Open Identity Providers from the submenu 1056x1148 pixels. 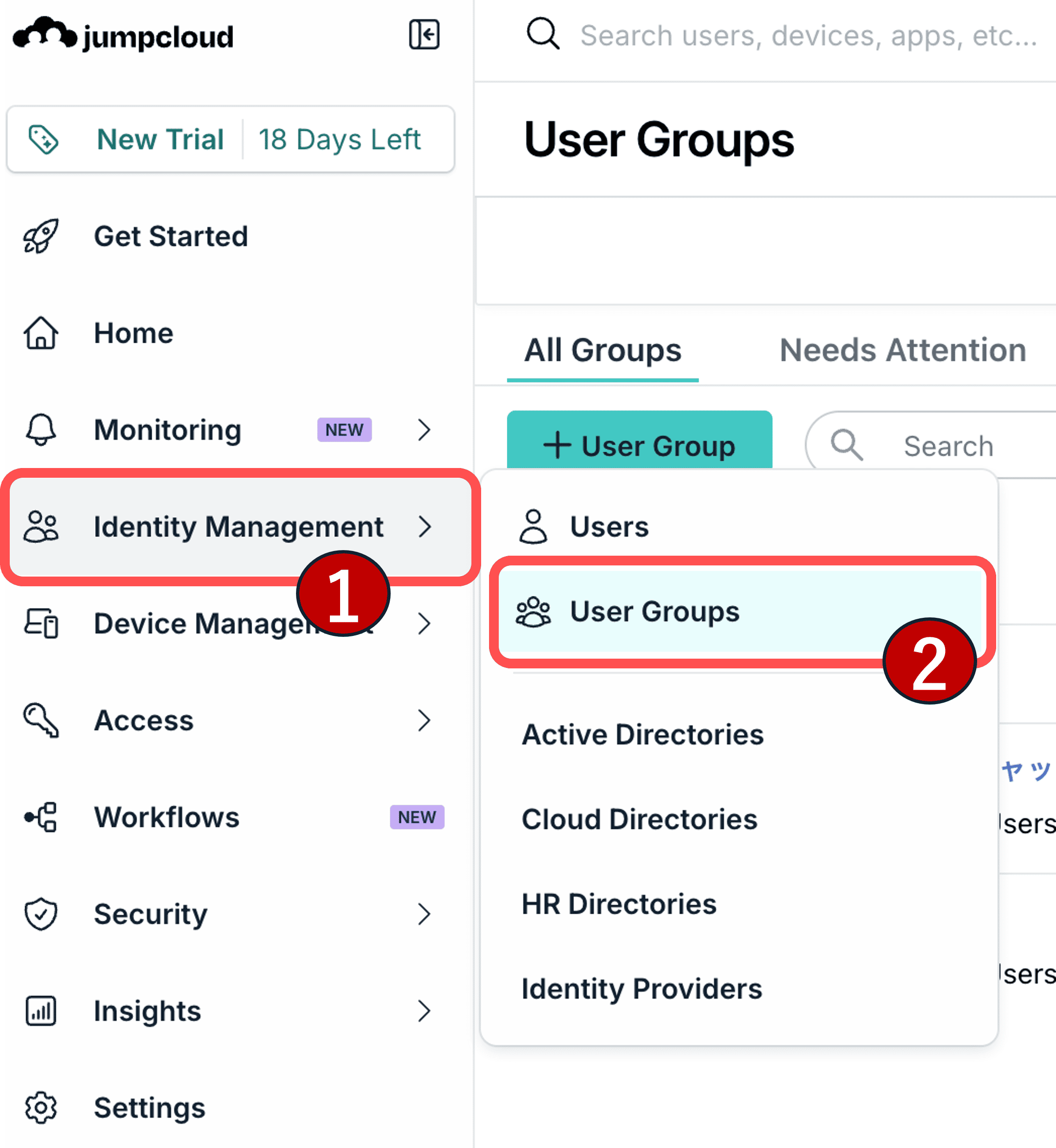click(642, 989)
